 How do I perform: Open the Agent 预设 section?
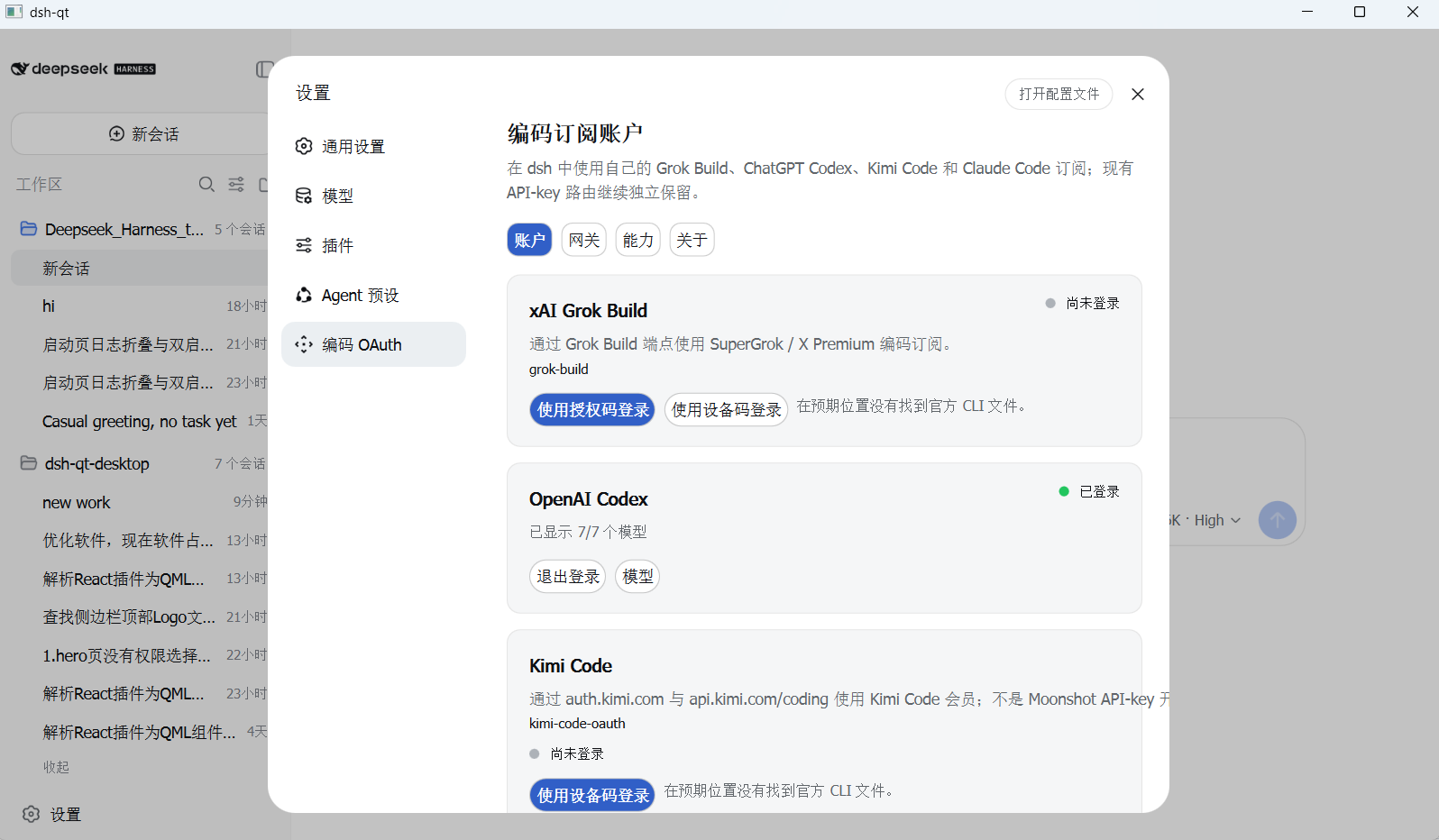click(373, 295)
